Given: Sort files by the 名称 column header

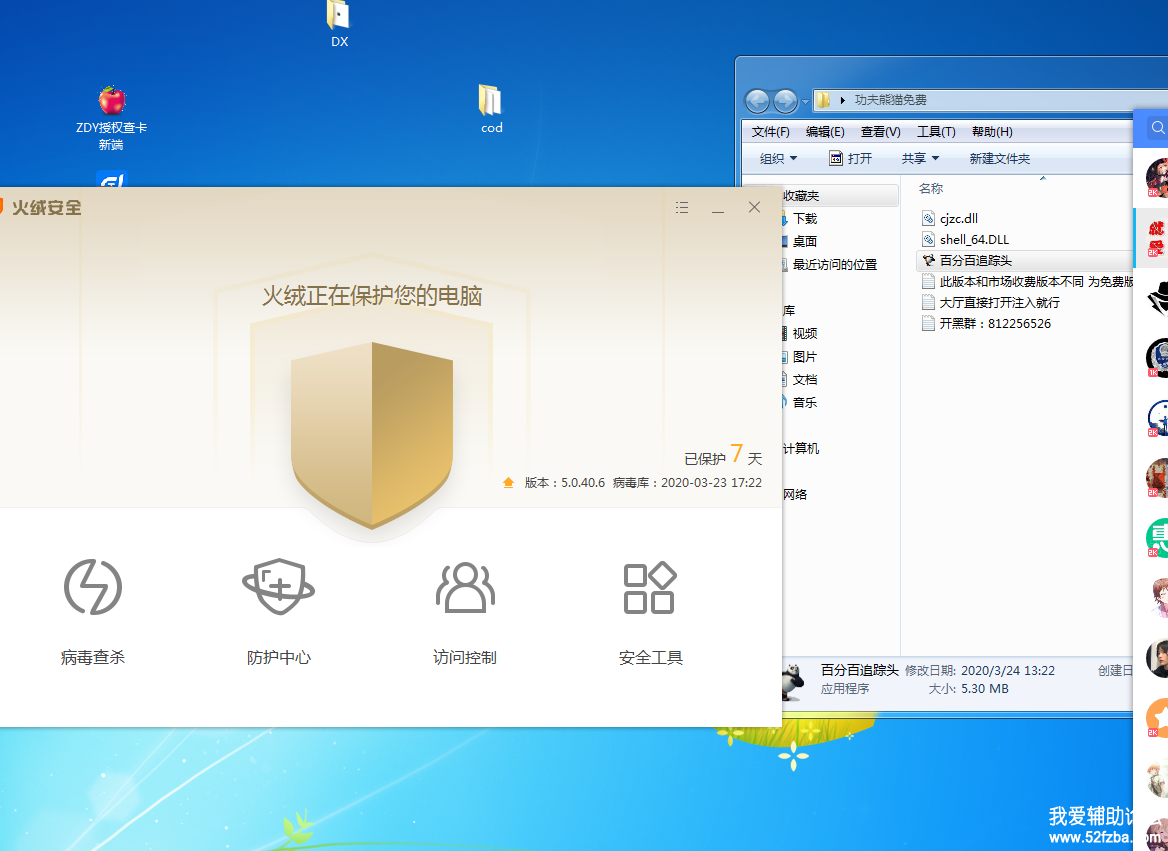Looking at the screenshot, I should click(x=931, y=189).
